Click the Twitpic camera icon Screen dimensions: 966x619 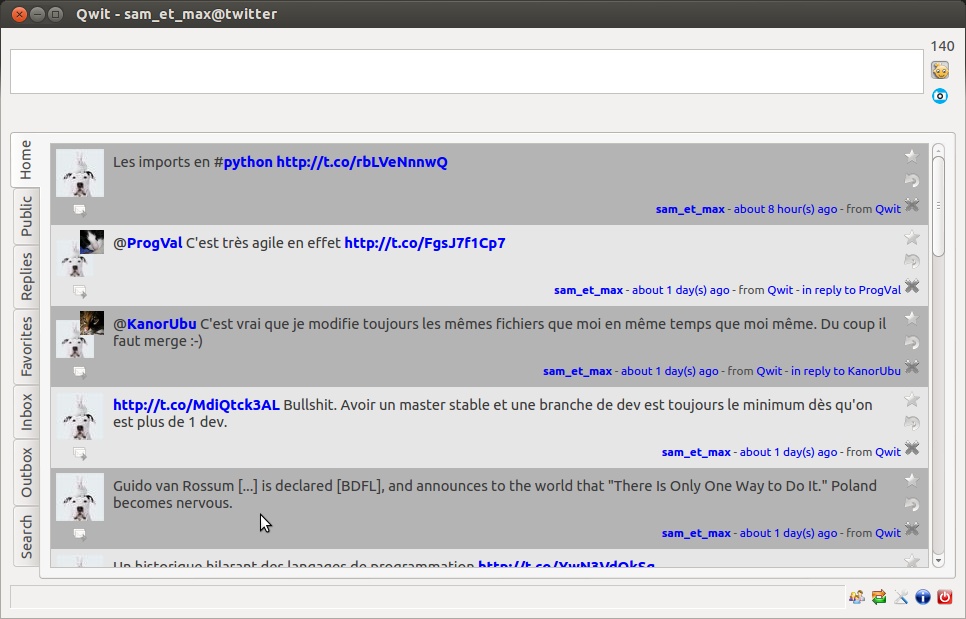pyautogui.click(x=940, y=96)
